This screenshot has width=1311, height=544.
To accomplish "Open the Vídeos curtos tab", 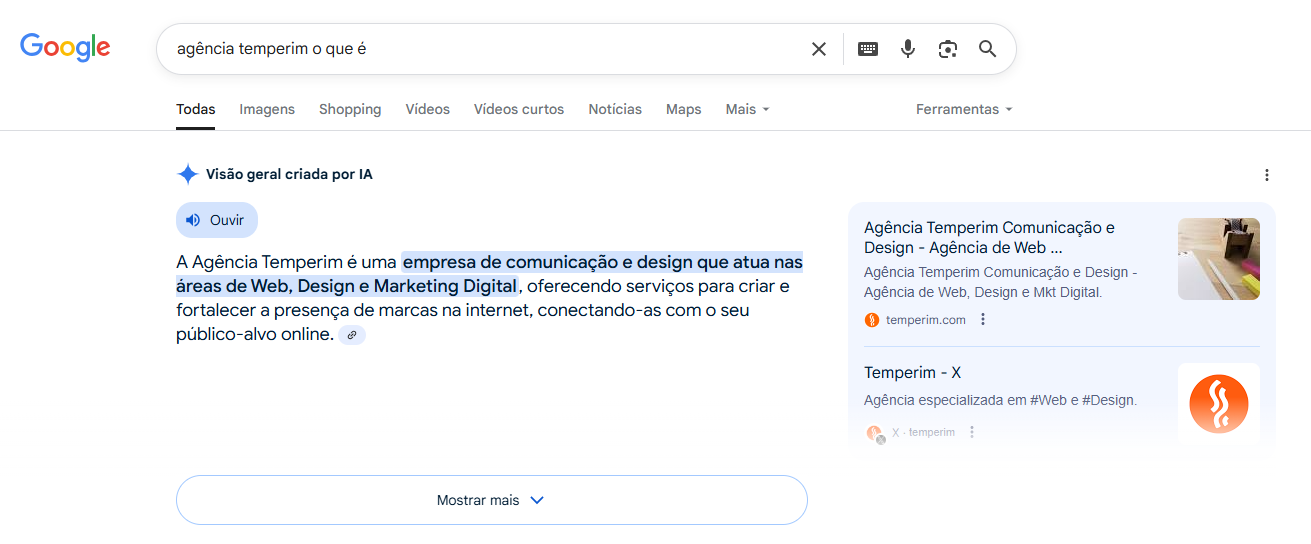I will click(x=519, y=109).
